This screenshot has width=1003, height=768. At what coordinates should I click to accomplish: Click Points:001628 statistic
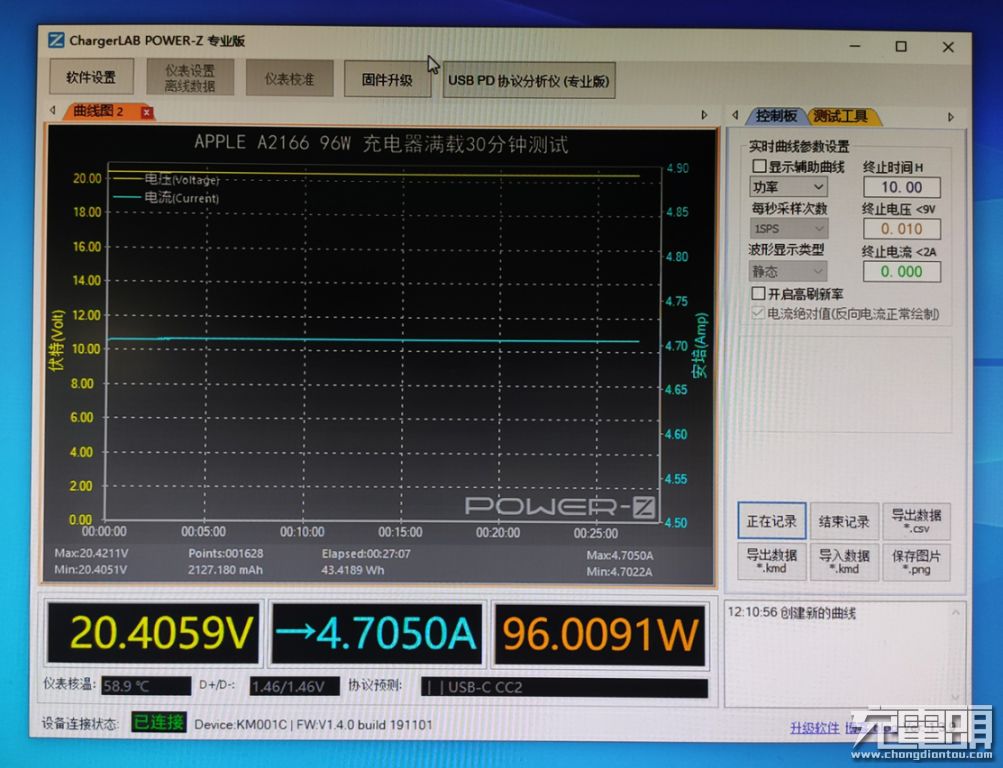[226, 553]
